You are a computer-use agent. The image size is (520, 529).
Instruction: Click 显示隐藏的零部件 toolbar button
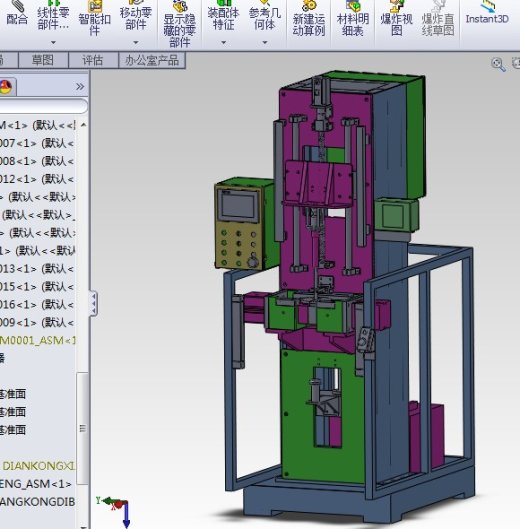pos(179,24)
